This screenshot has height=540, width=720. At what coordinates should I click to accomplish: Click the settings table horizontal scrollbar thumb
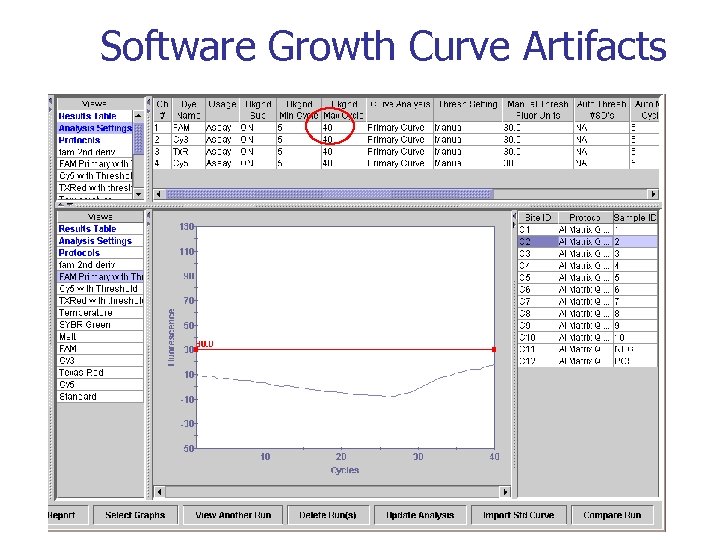(x=330, y=194)
